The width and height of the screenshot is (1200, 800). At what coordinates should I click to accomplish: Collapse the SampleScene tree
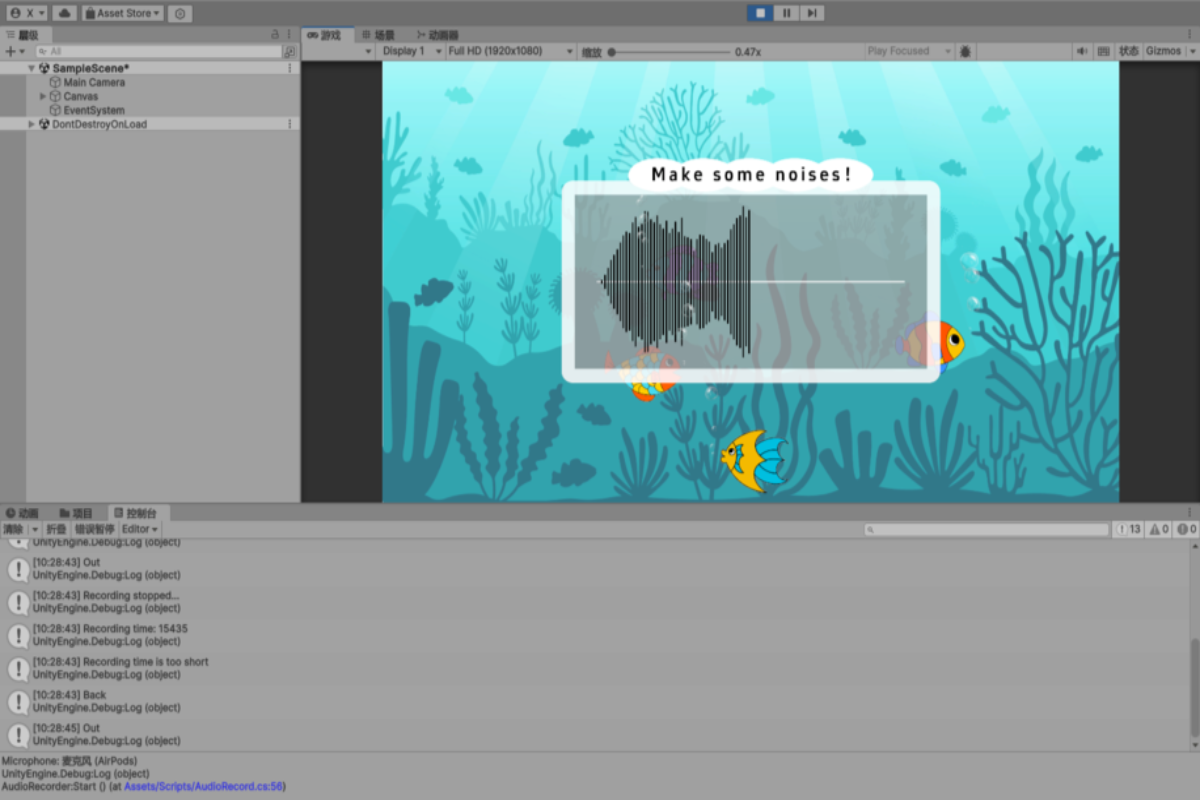point(32,68)
